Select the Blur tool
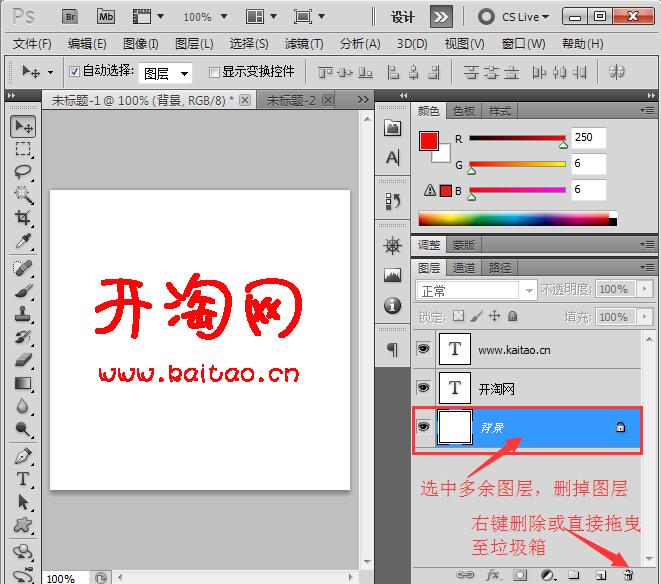Screen dimensions: 661x584 tap(23, 406)
